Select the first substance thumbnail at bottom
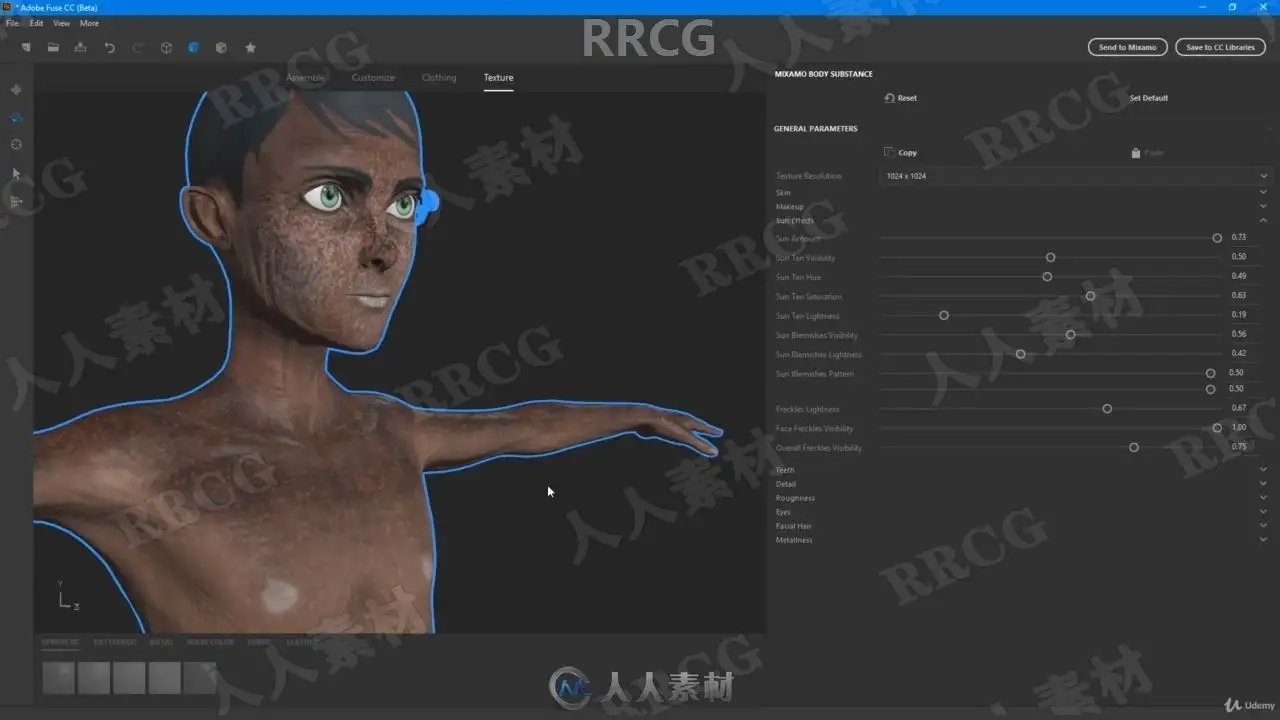The image size is (1280, 720). click(x=59, y=677)
